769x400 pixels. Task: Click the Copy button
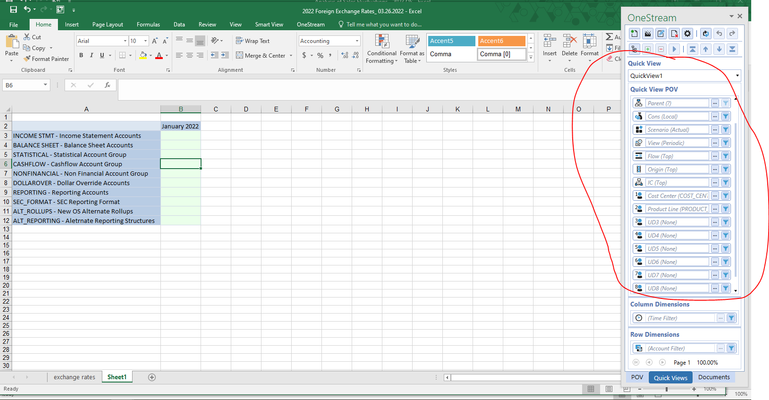[x=37, y=48]
